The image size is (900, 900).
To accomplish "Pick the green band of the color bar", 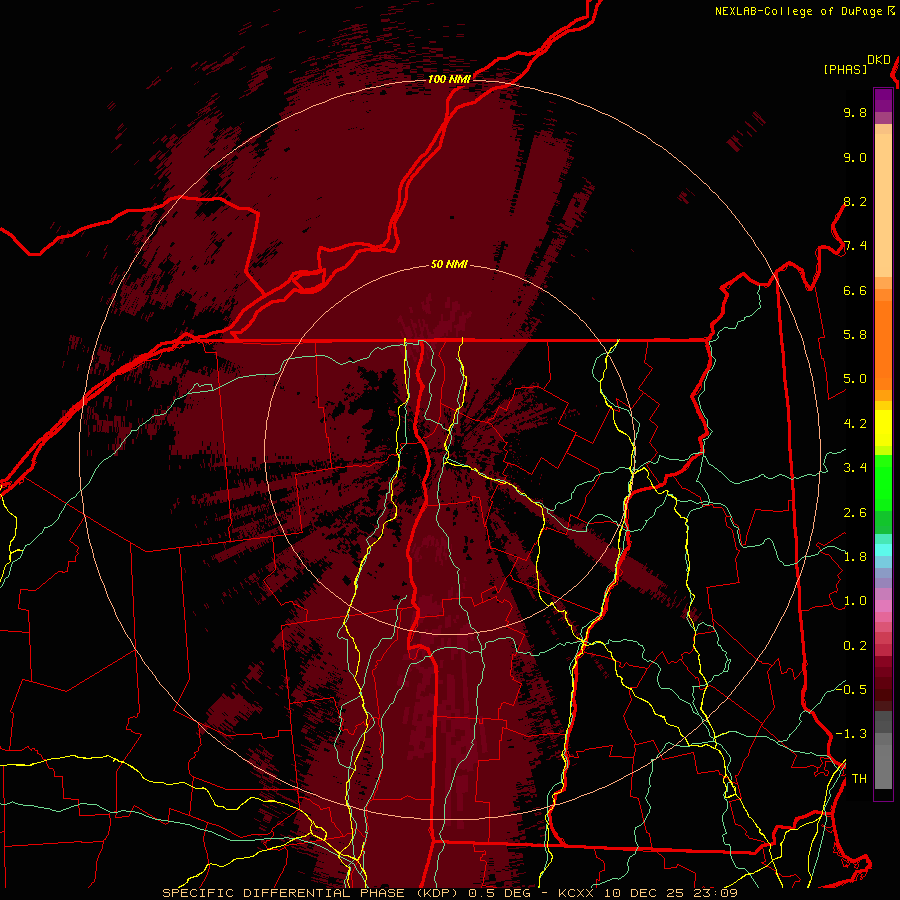I will [x=883, y=482].
